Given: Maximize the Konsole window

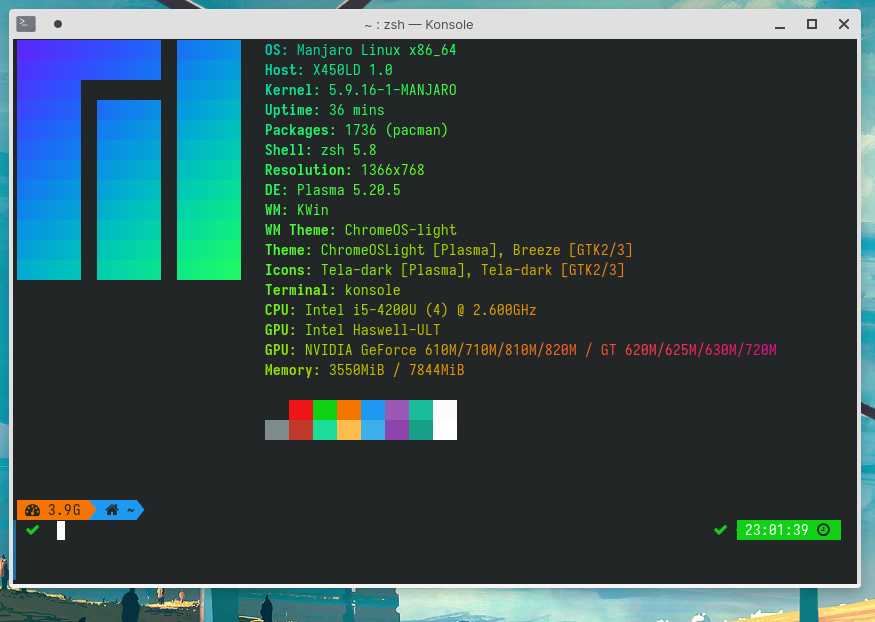Looking at the screenshot, I should click(x=812, y=24).
